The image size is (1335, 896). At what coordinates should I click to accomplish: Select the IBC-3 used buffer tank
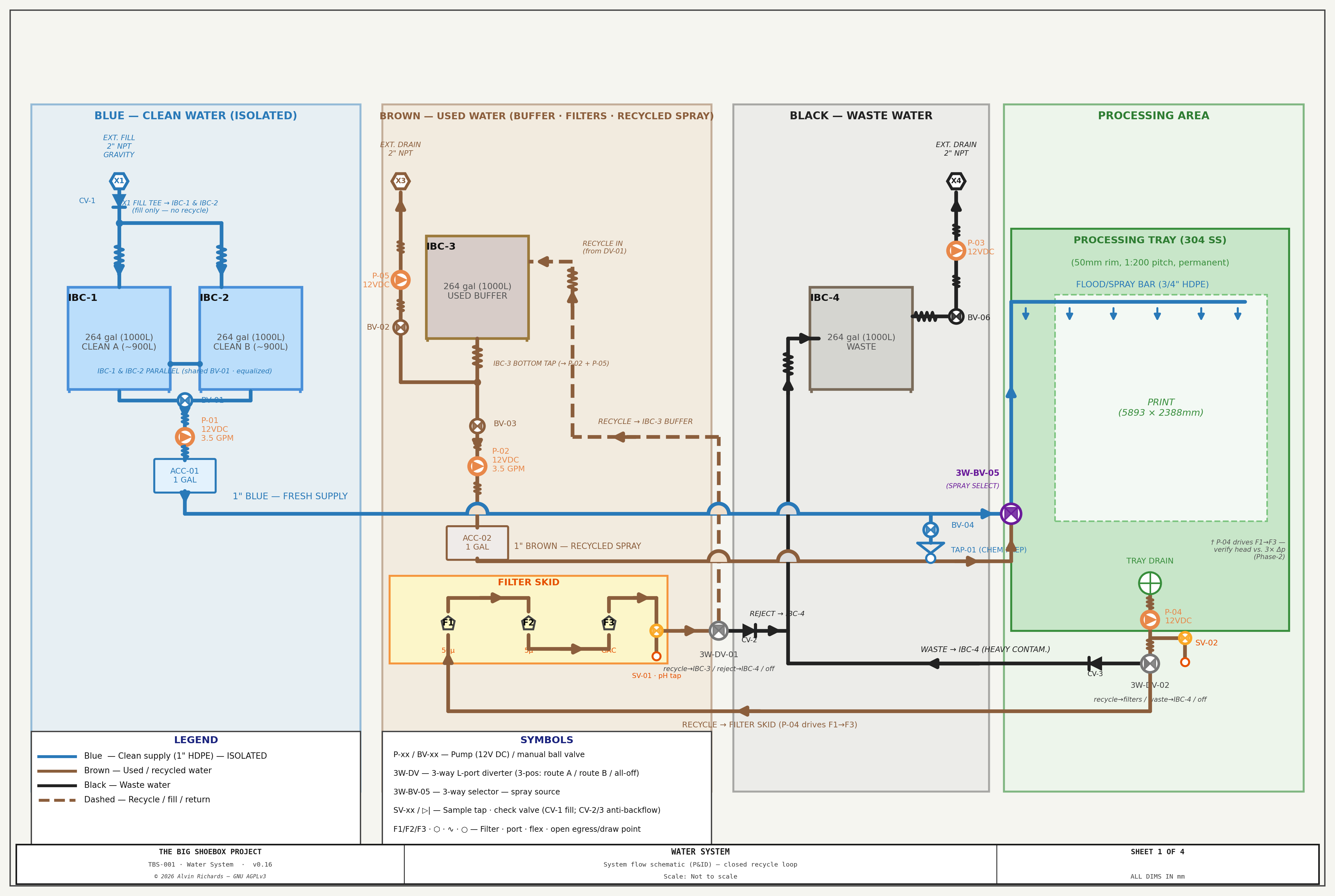coord(477,287)
